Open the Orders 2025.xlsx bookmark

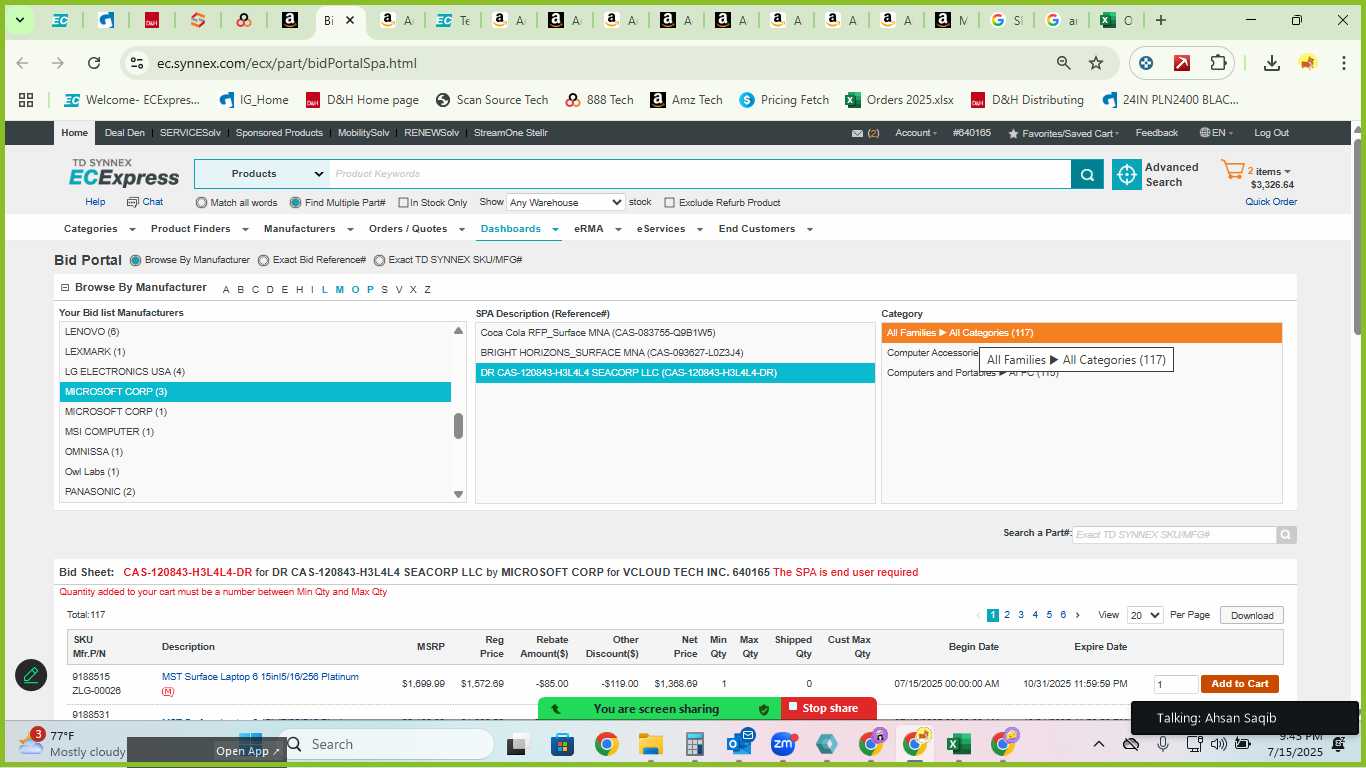pyautogui.click(x=899, y=100)
